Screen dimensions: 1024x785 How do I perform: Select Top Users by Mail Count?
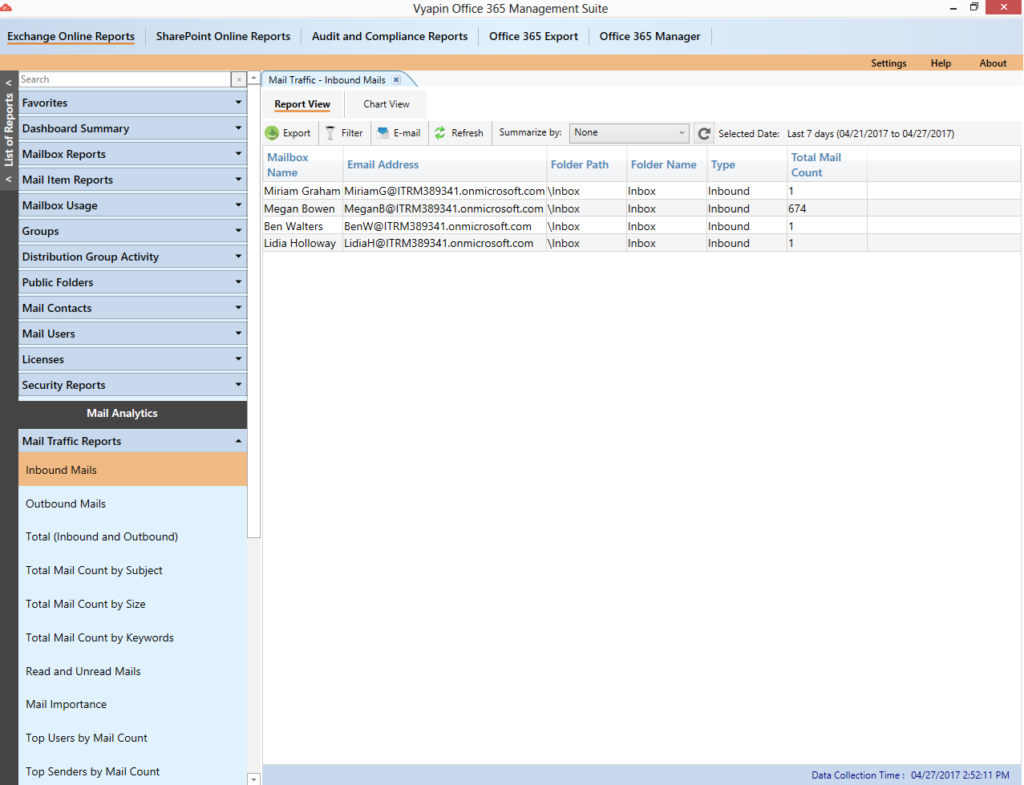tap(133, 738)
